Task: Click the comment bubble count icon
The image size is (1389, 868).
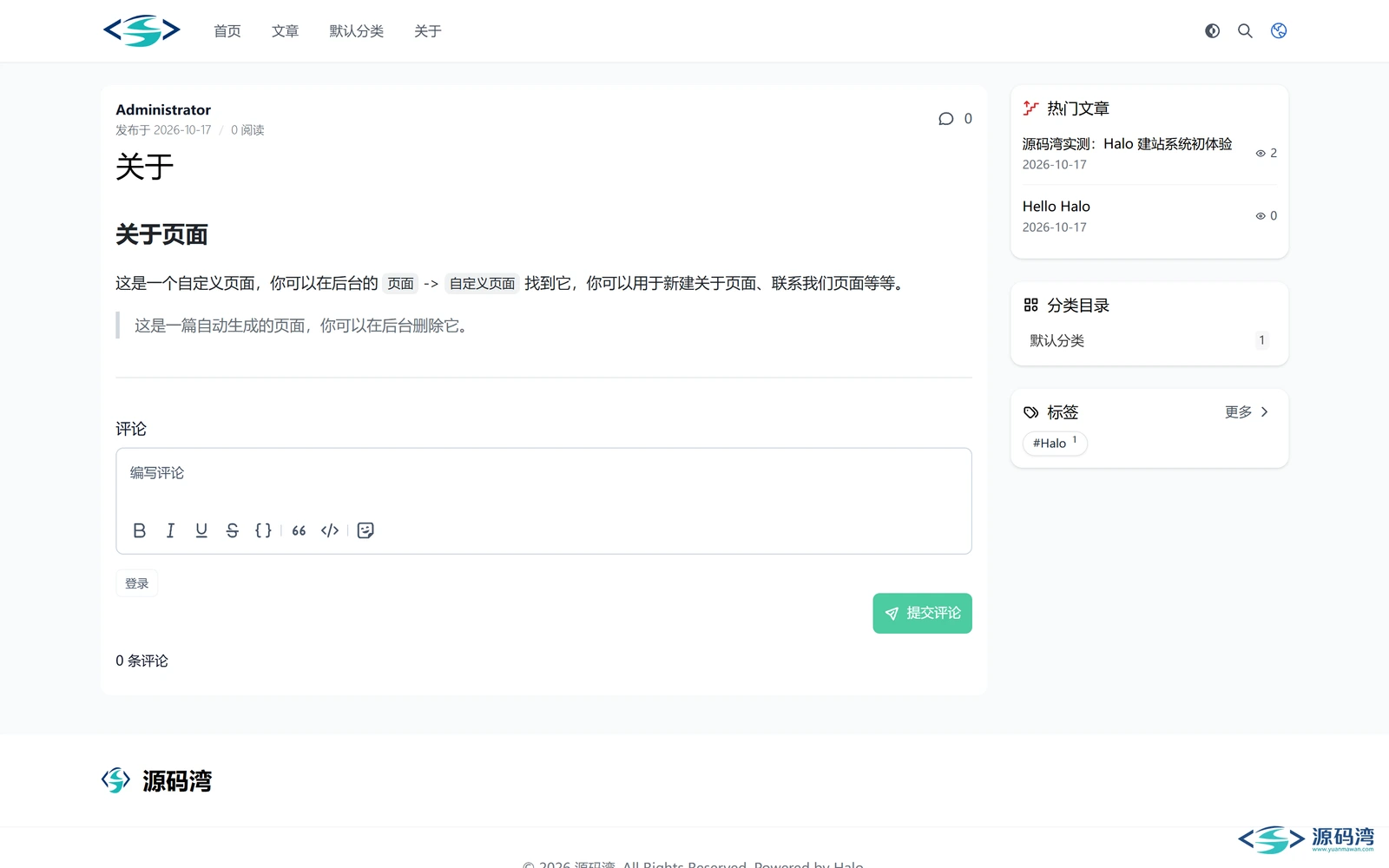Action: (x=946, y=119)
